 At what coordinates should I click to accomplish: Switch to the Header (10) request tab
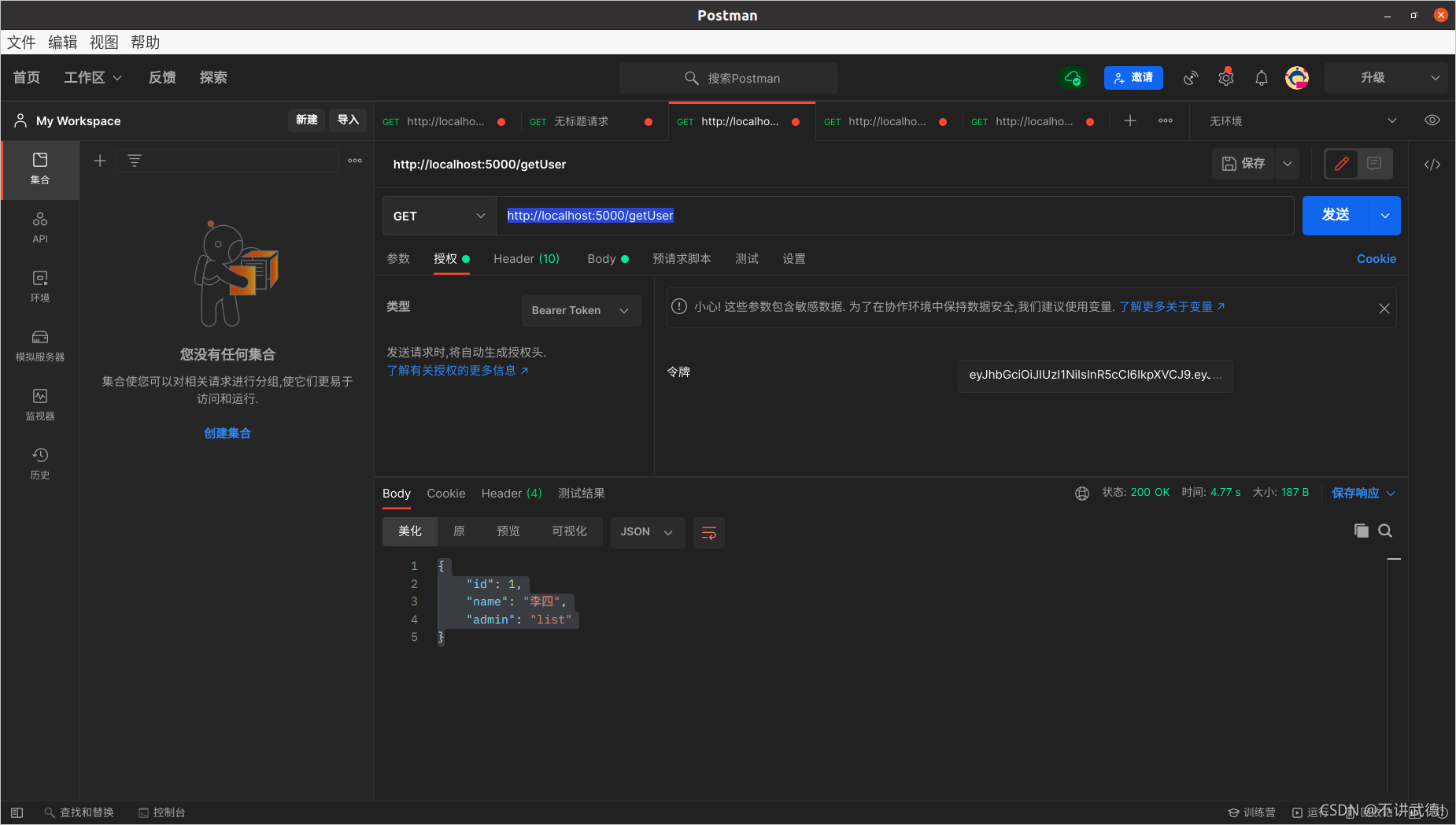[527, 259]
